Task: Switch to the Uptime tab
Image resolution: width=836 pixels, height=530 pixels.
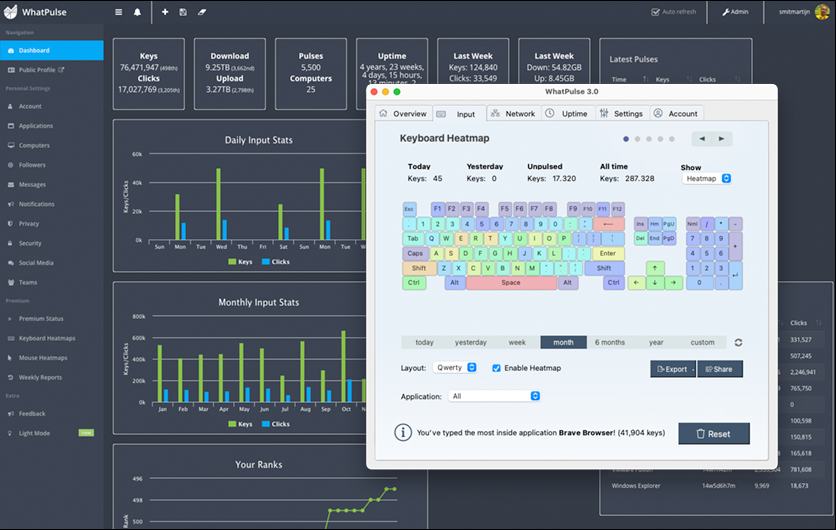Action: tap(567, 114)
